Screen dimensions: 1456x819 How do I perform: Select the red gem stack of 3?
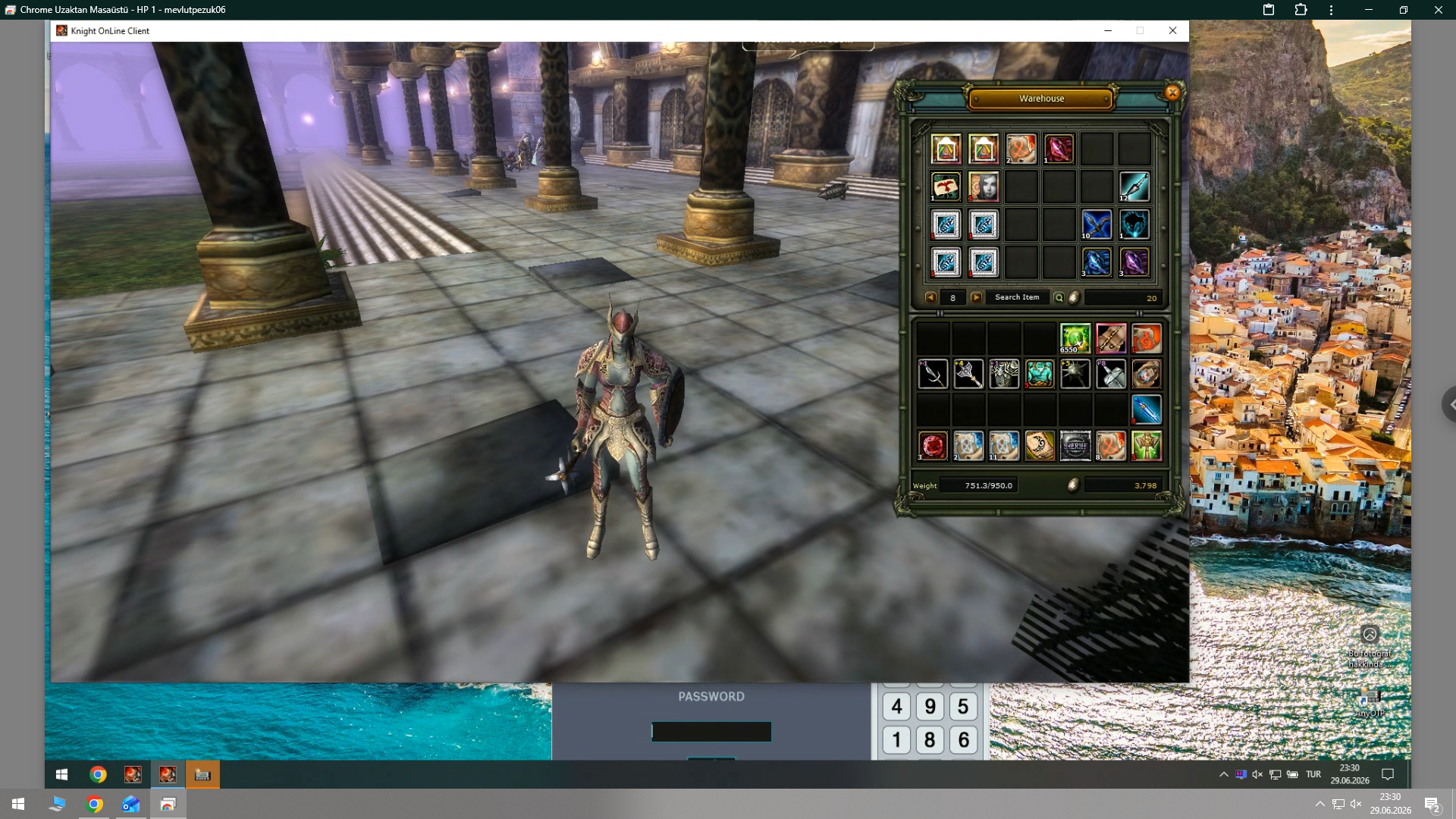933,446
